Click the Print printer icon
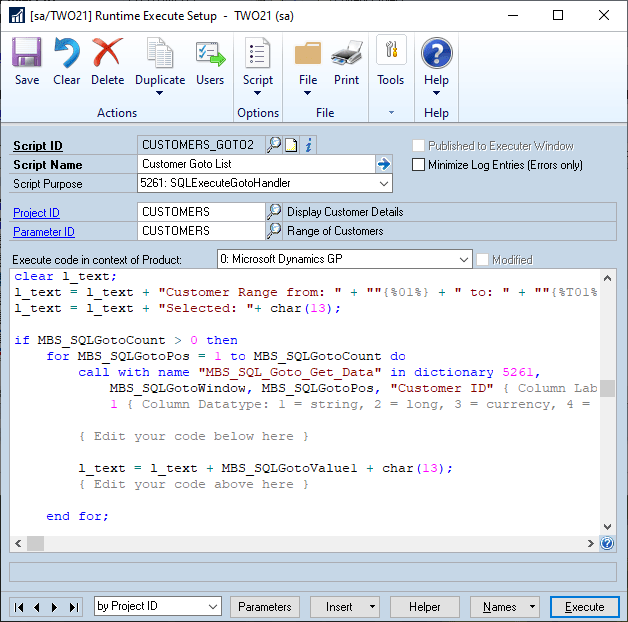The height and width of the screenshot is (622, 628). click(346, 53)
